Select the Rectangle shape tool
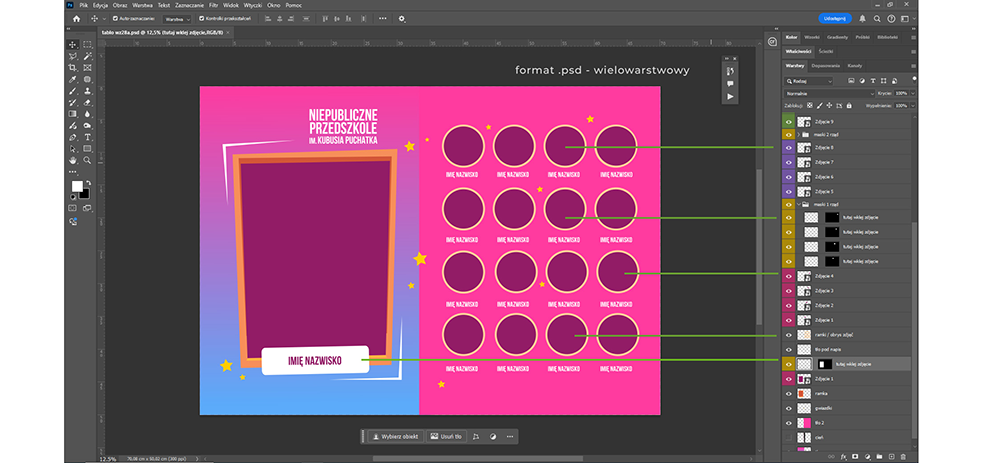 [87, 149]
